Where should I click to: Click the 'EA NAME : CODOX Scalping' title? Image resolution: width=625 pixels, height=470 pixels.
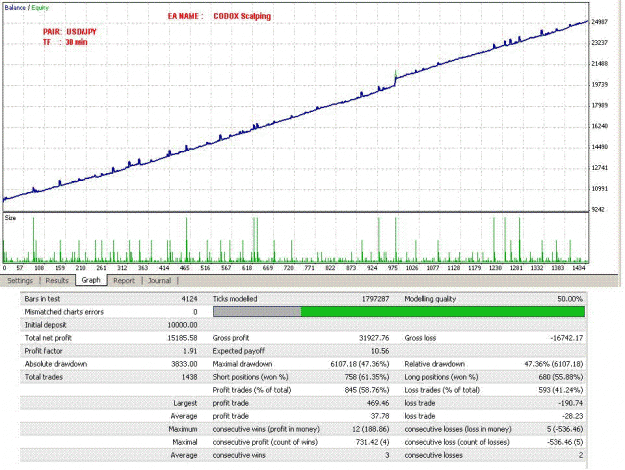[219, 16]
